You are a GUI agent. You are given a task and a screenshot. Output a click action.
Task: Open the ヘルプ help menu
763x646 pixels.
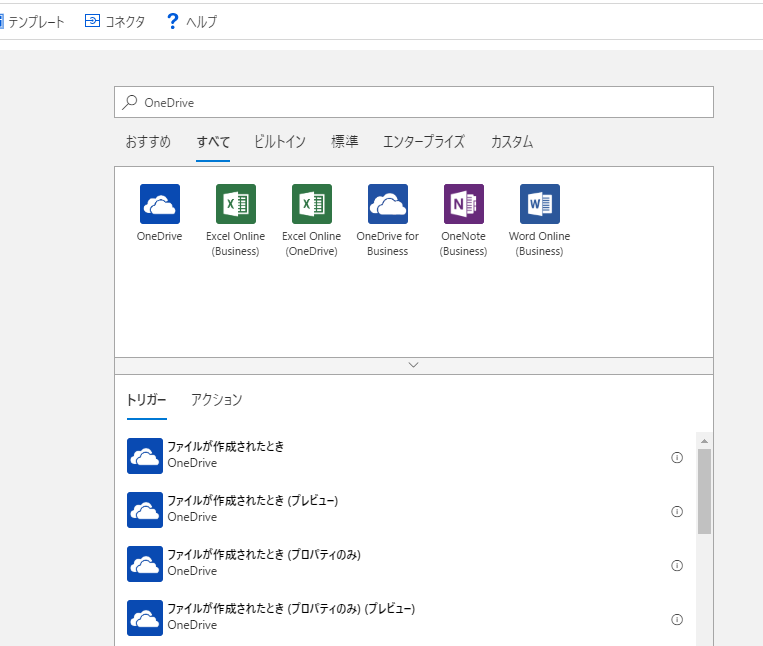coord(192,21)
